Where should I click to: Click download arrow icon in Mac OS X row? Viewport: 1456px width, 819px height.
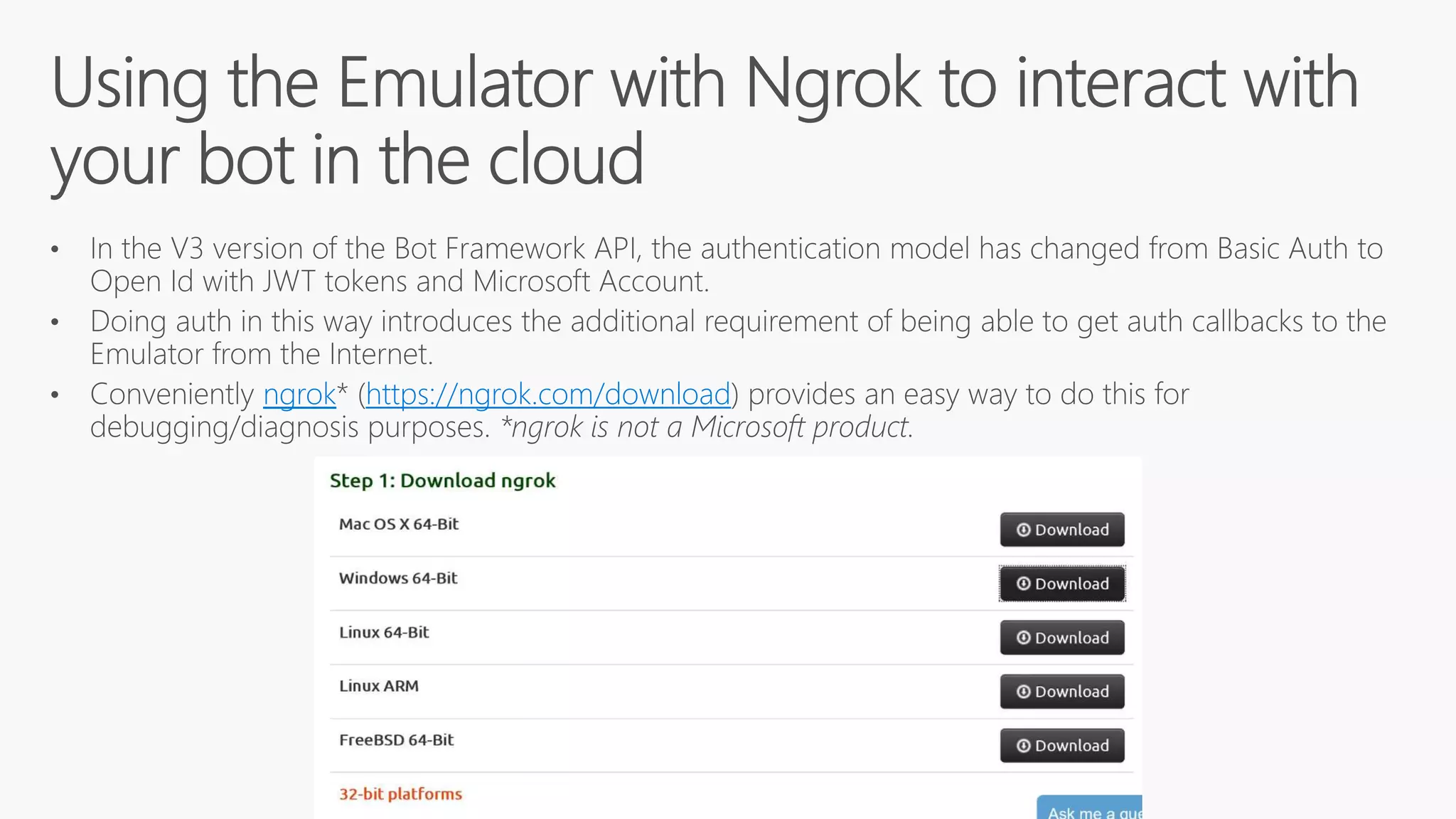tap(1023, 530)
